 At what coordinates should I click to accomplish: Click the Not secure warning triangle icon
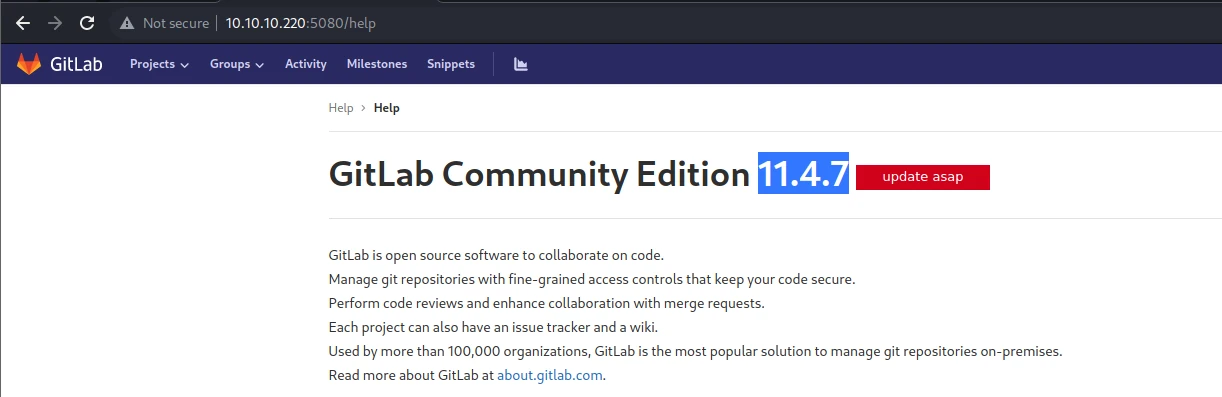[x=126, y=22]
